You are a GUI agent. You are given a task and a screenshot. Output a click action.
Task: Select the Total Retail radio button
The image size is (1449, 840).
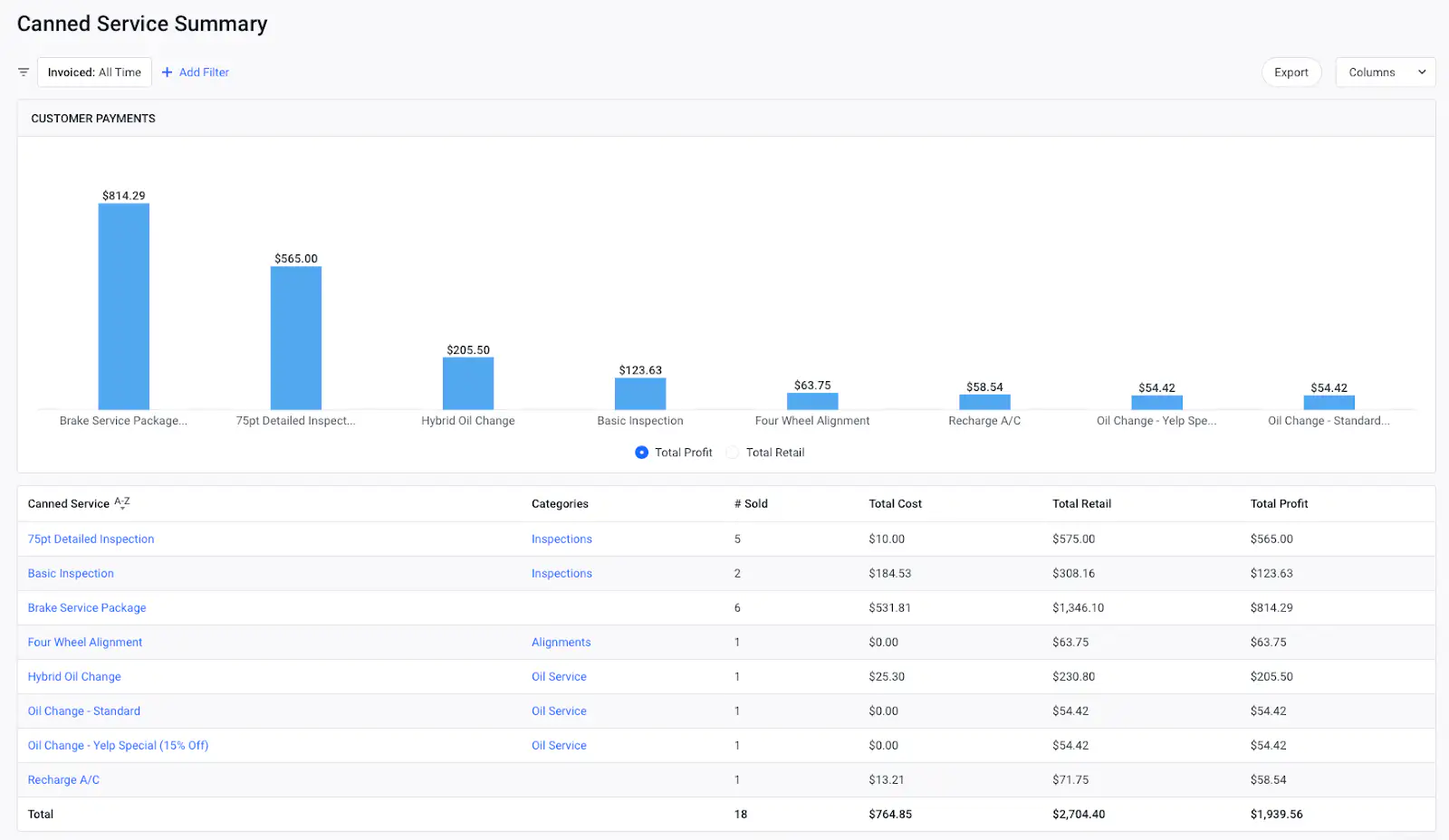(733, 453)
